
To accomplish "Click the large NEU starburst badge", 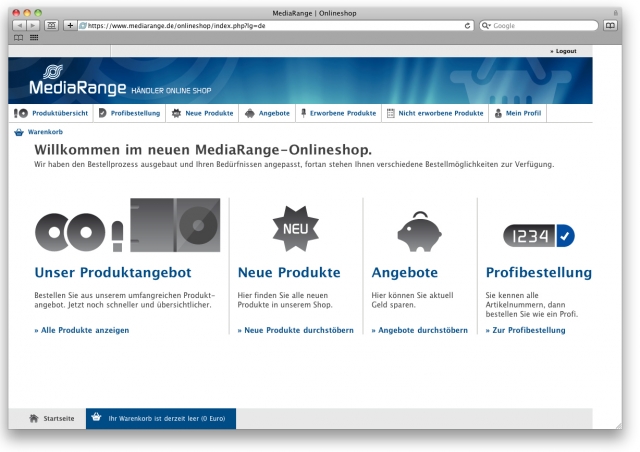I will 296,229.
